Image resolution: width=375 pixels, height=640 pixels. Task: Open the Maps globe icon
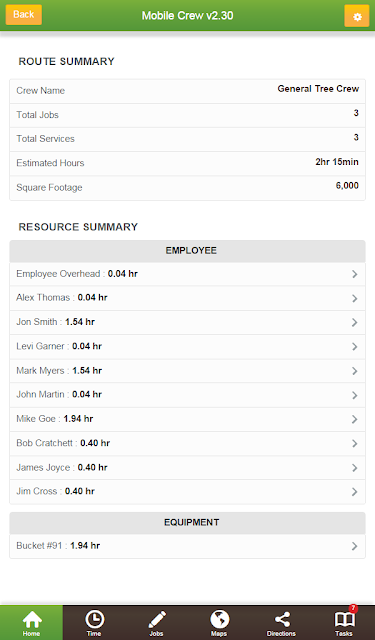click(219, 619)
